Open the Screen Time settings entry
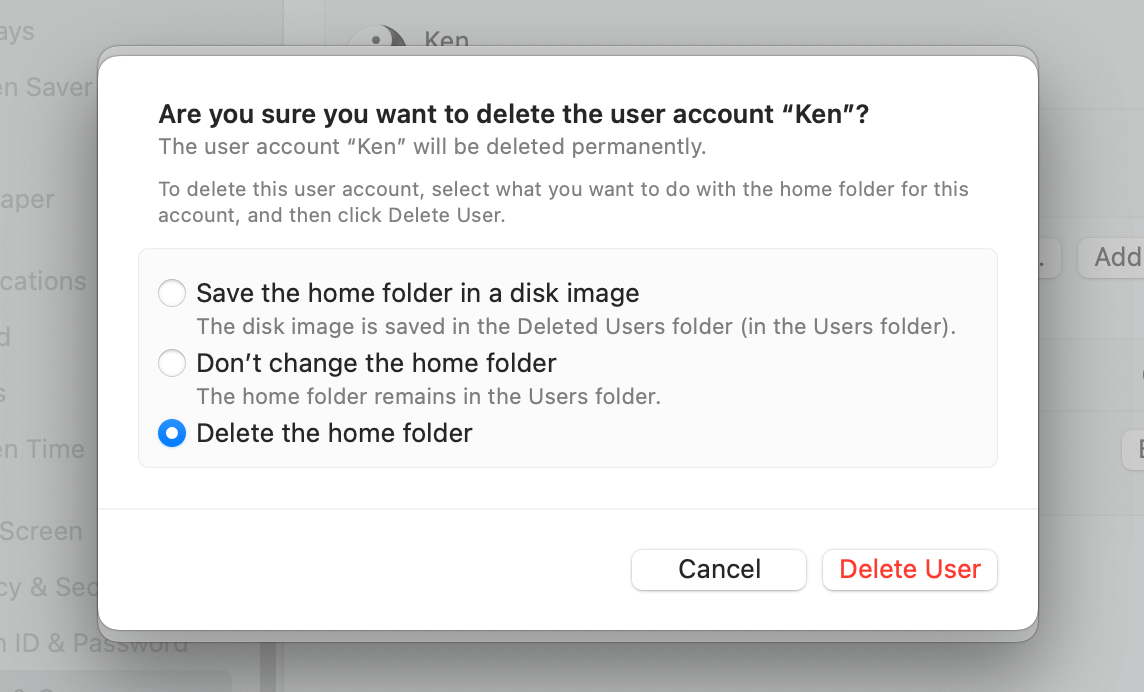The height and width of the screenshot is (692, 1144). (x=40, y=449)
